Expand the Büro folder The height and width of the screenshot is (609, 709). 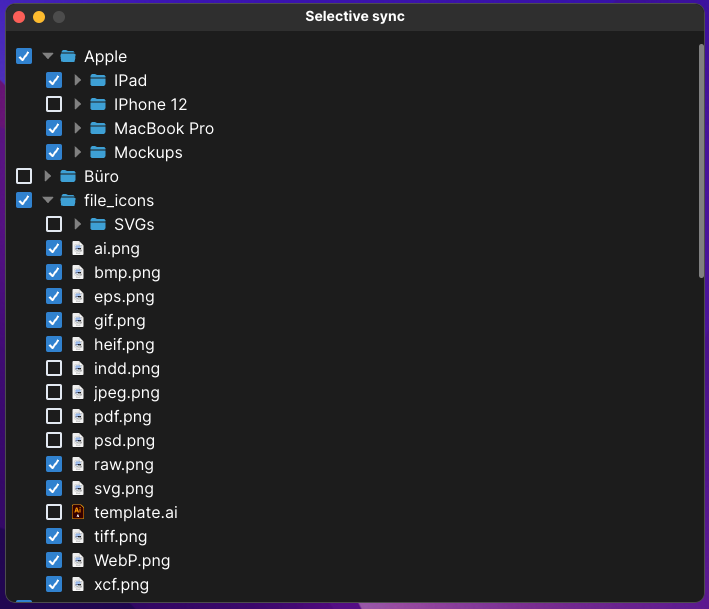47,176
